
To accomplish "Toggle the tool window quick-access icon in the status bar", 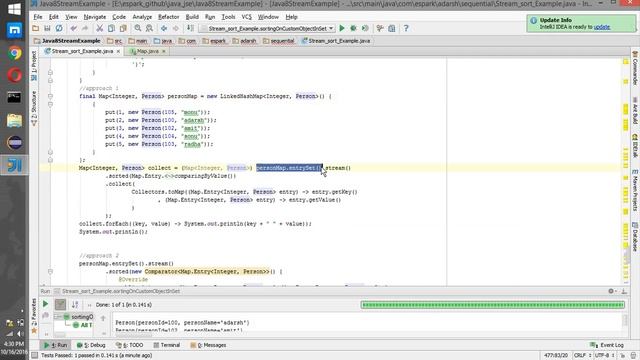I will tap(35, 356).
